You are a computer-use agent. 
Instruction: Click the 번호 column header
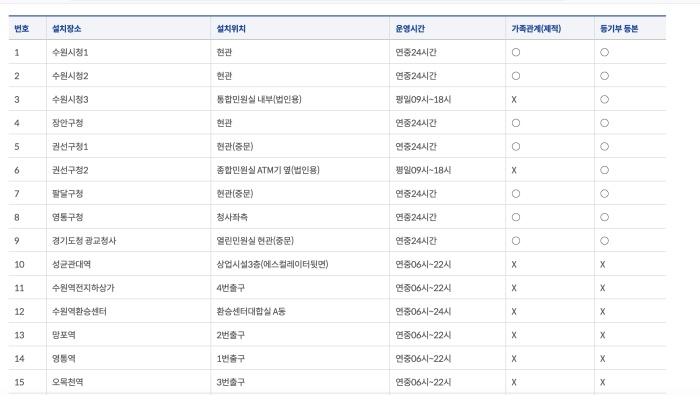point(27,28)
